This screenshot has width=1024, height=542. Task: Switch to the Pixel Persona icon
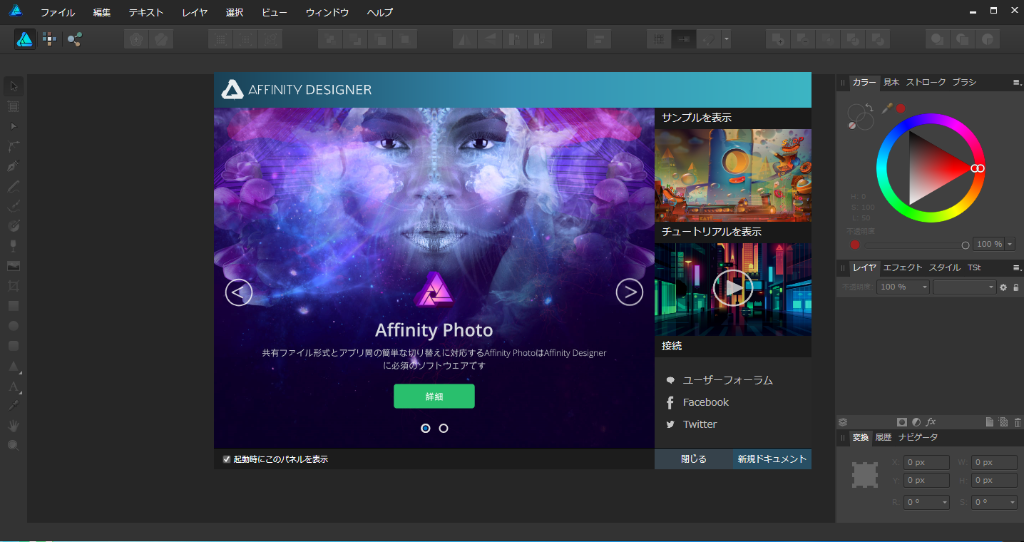[48, 39]
